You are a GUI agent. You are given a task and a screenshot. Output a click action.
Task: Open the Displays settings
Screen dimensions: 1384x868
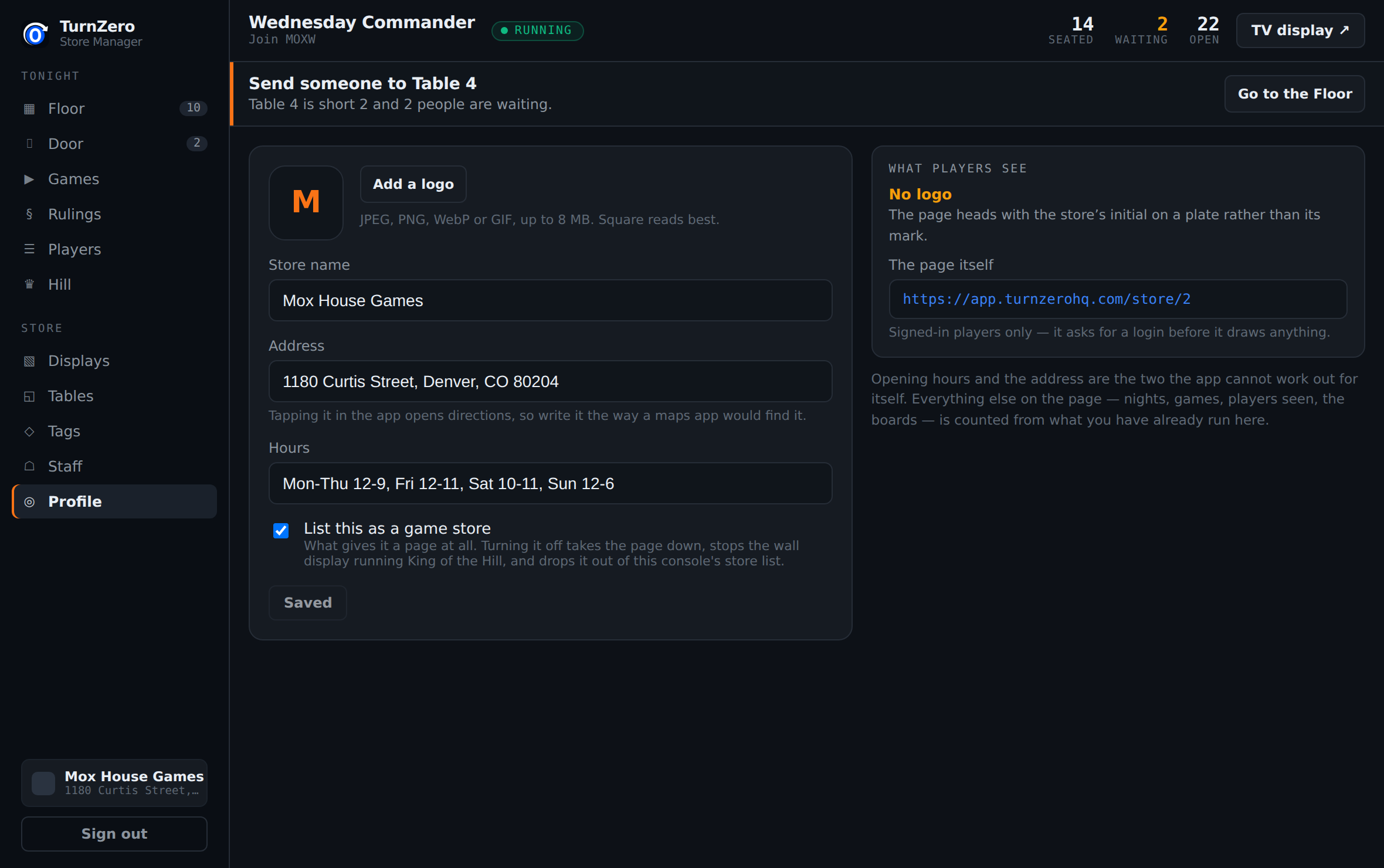(114, 361)
